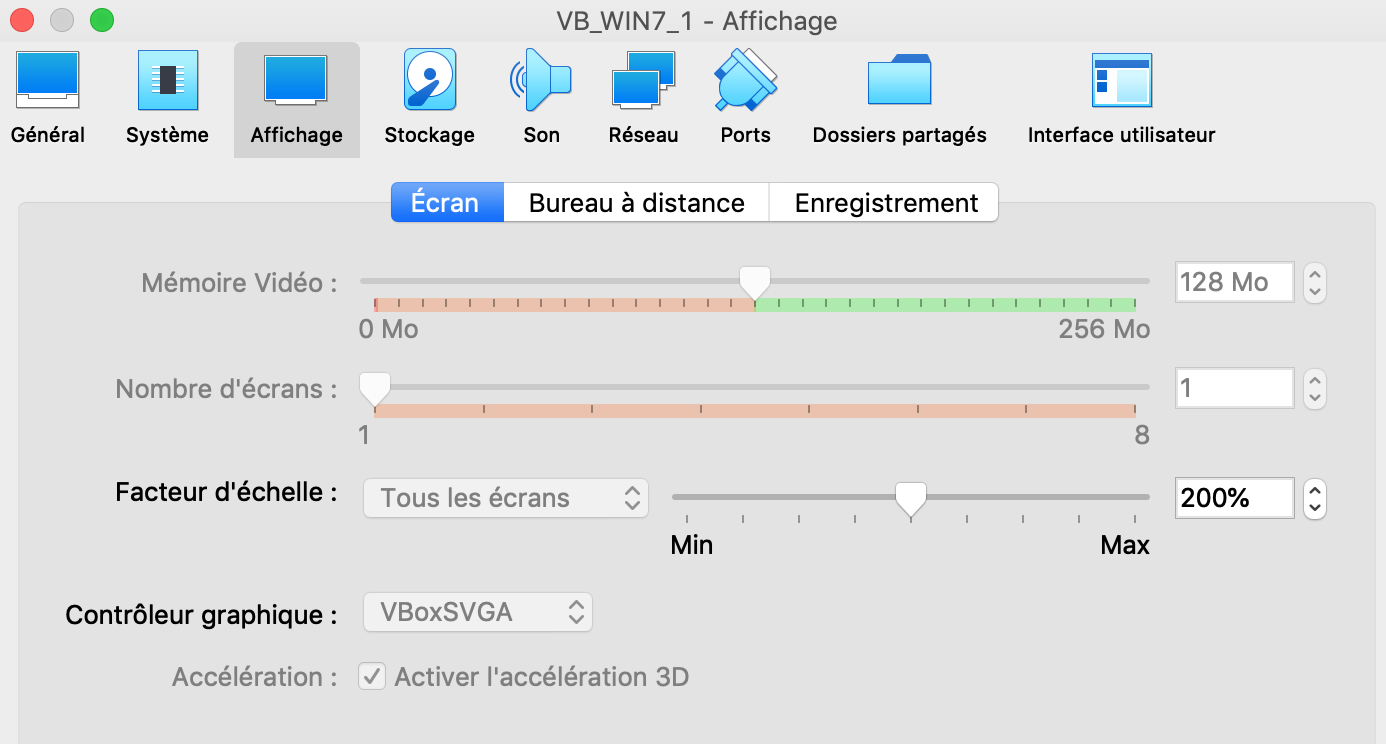Click the Facteur d'échelle slider handle
Viewport: 1386px width, 744px height.
[x=910, y=499]
